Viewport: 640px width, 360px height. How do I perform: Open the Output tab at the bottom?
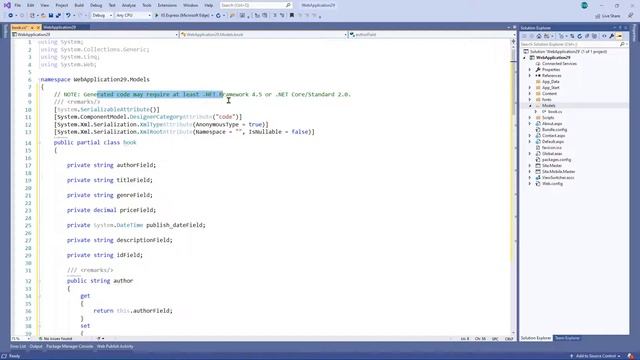tap(36, 347)
